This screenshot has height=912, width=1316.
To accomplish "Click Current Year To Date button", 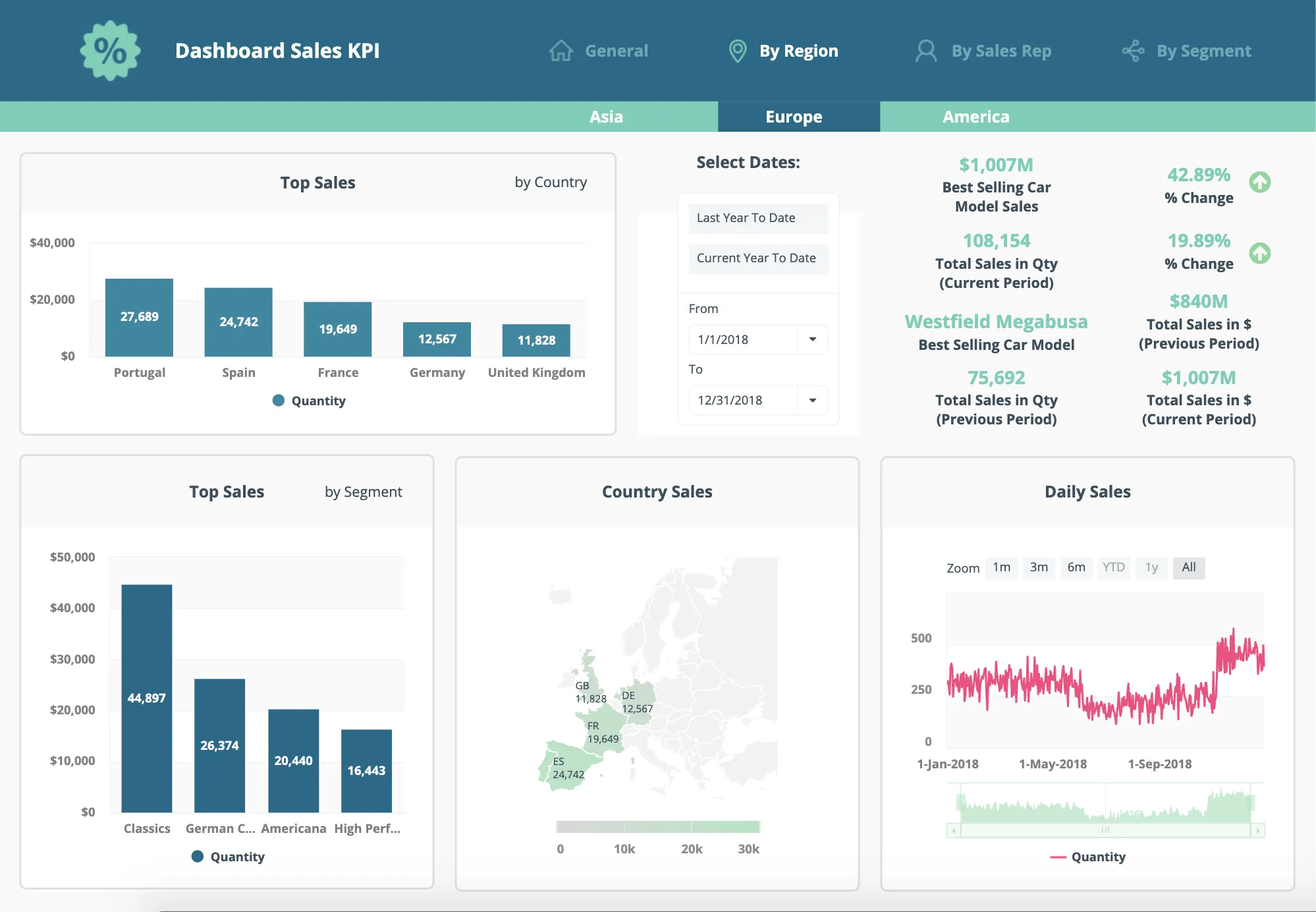I will [757, 258].
